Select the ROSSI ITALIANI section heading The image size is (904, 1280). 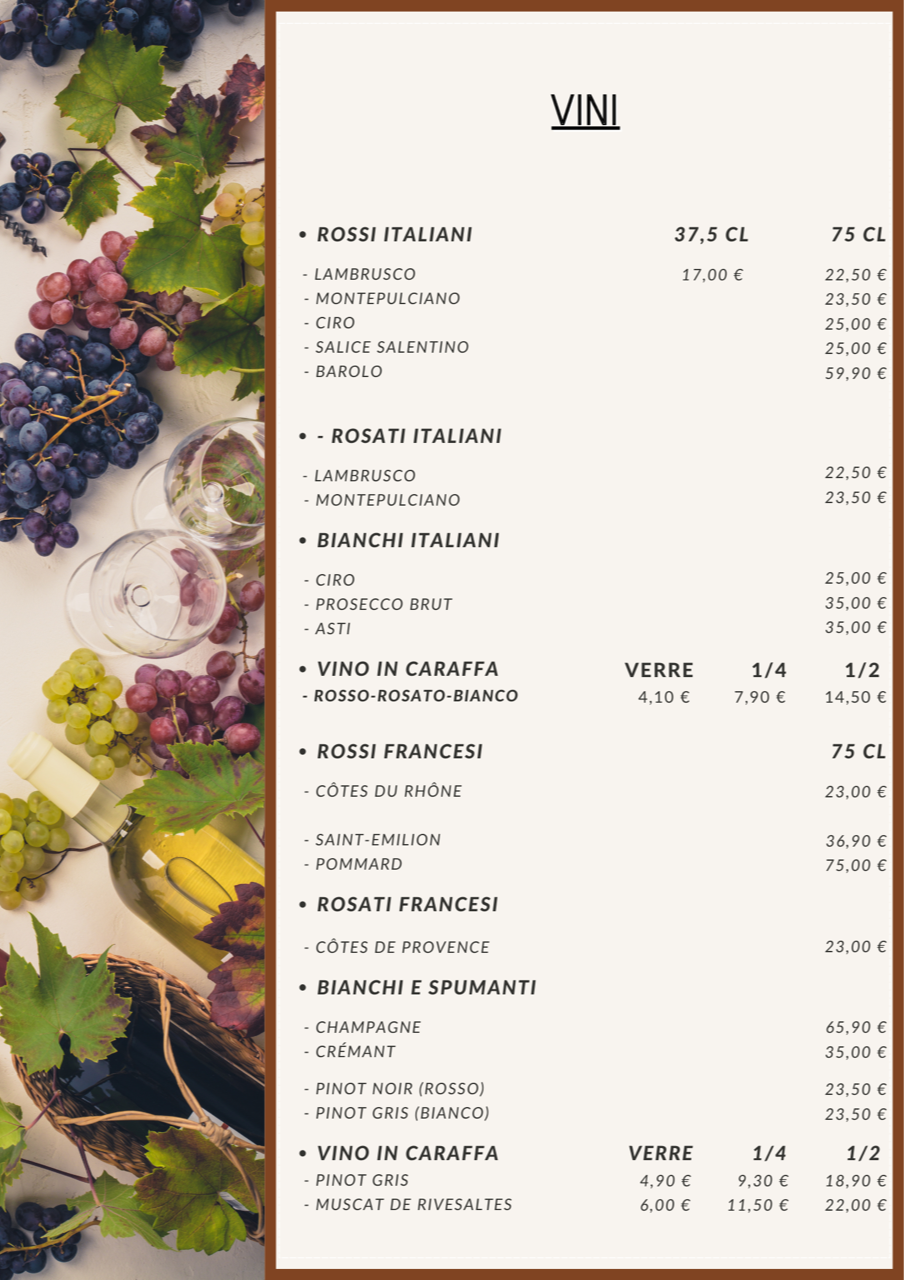394,234
